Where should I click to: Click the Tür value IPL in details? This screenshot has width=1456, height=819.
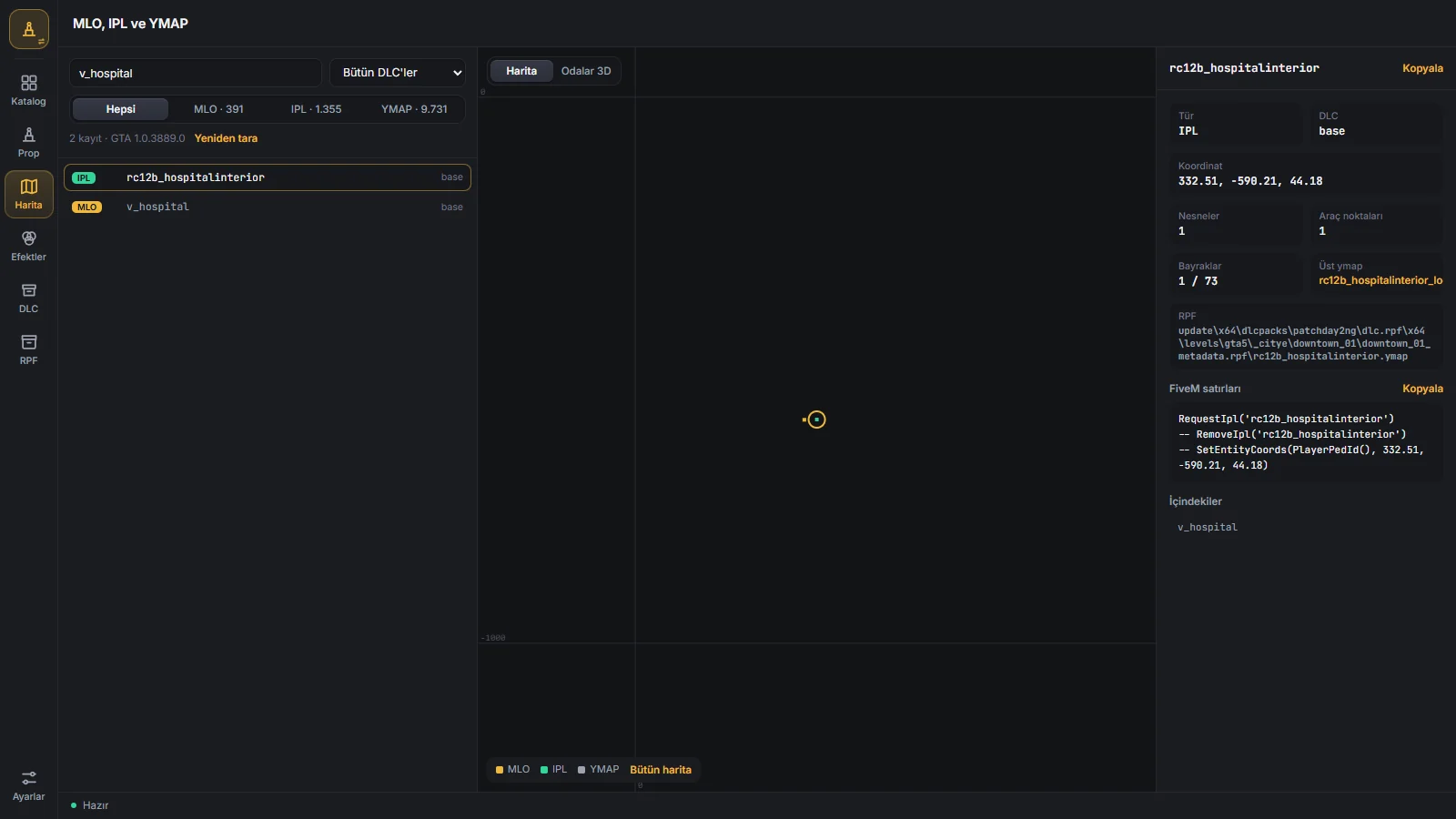(1188, 131)
